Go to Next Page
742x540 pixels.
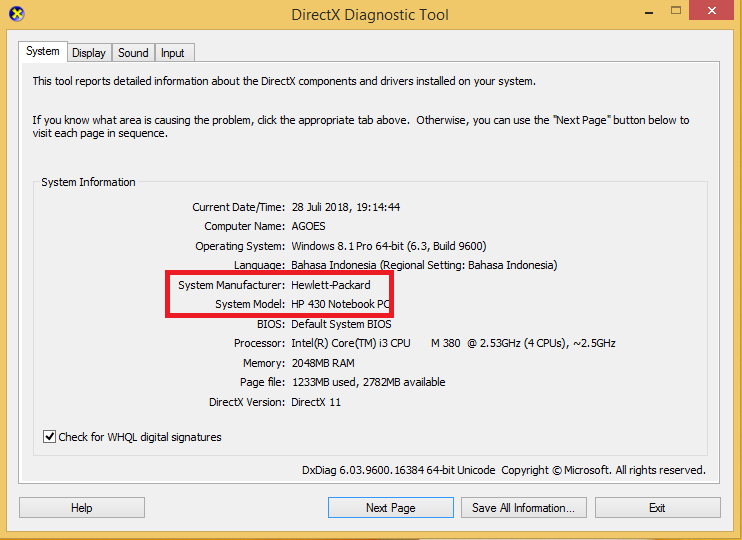[x=391, y=508]
